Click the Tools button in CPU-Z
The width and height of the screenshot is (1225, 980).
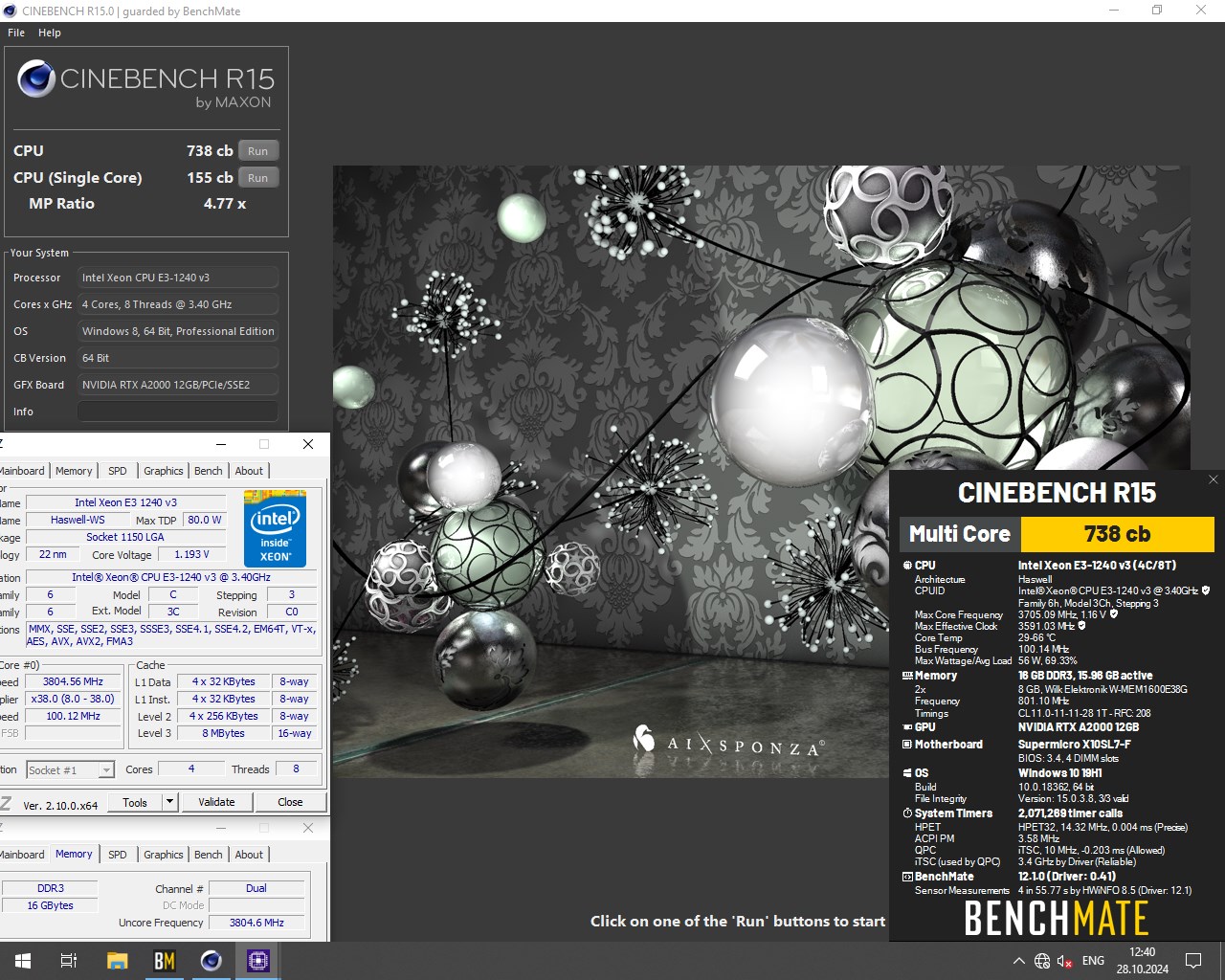click(135, 802)
